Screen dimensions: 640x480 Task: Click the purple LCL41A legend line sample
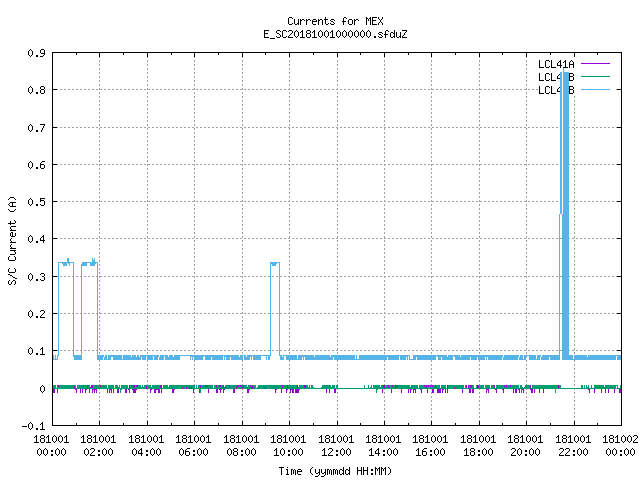[x=595, y=64]
